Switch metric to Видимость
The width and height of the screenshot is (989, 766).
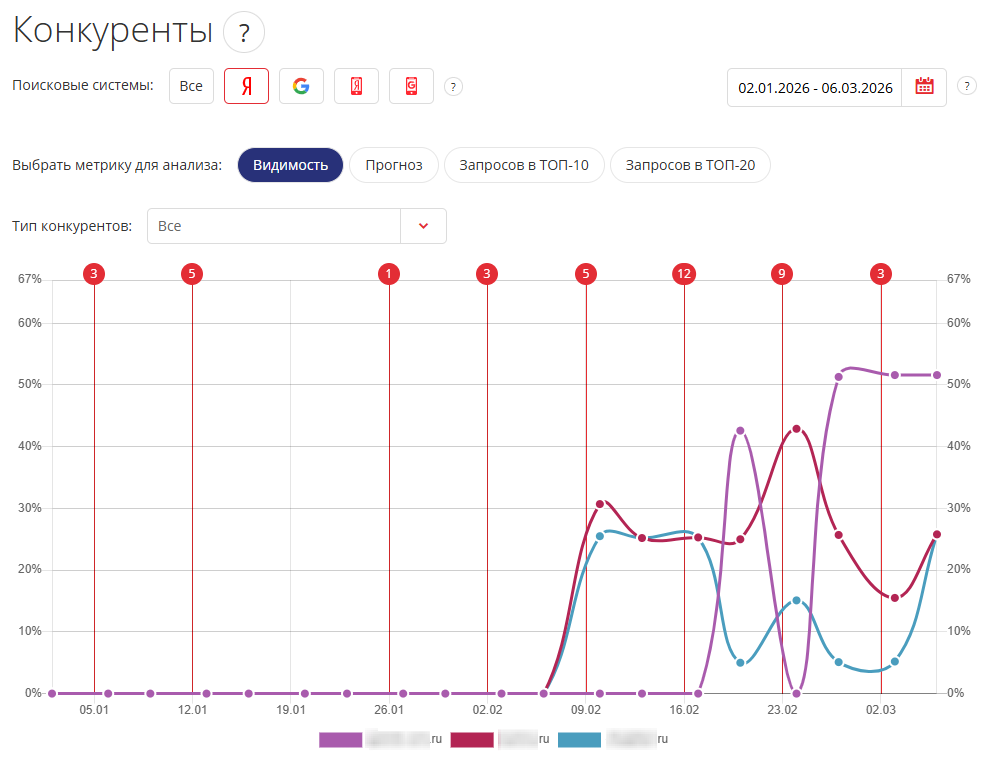[290, 165]
